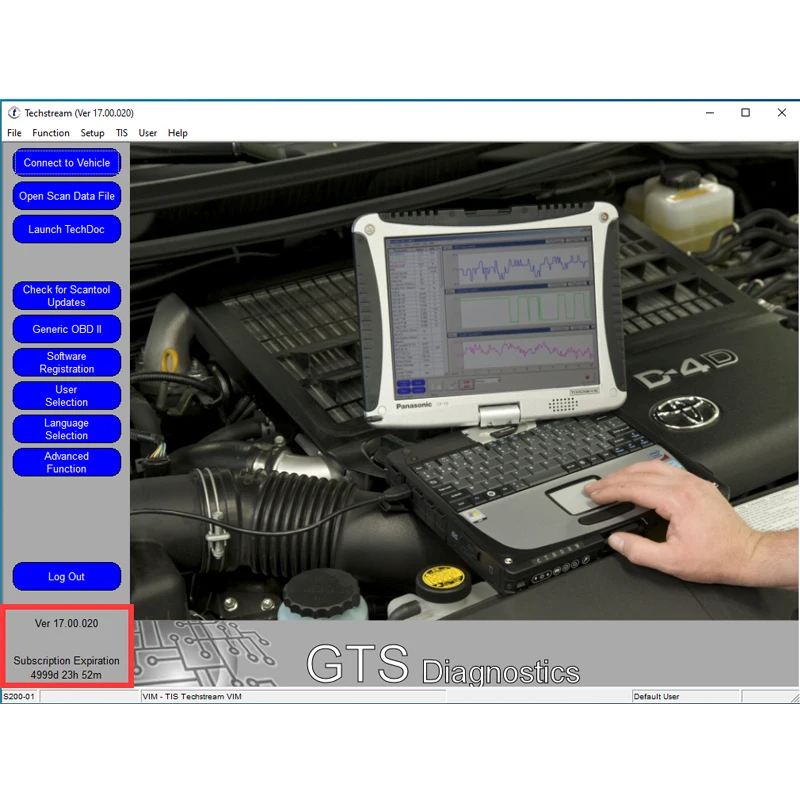Click the window resize grip corner
Image resolution: width=800 pixels, height=800 pixels.
point(795,697)
